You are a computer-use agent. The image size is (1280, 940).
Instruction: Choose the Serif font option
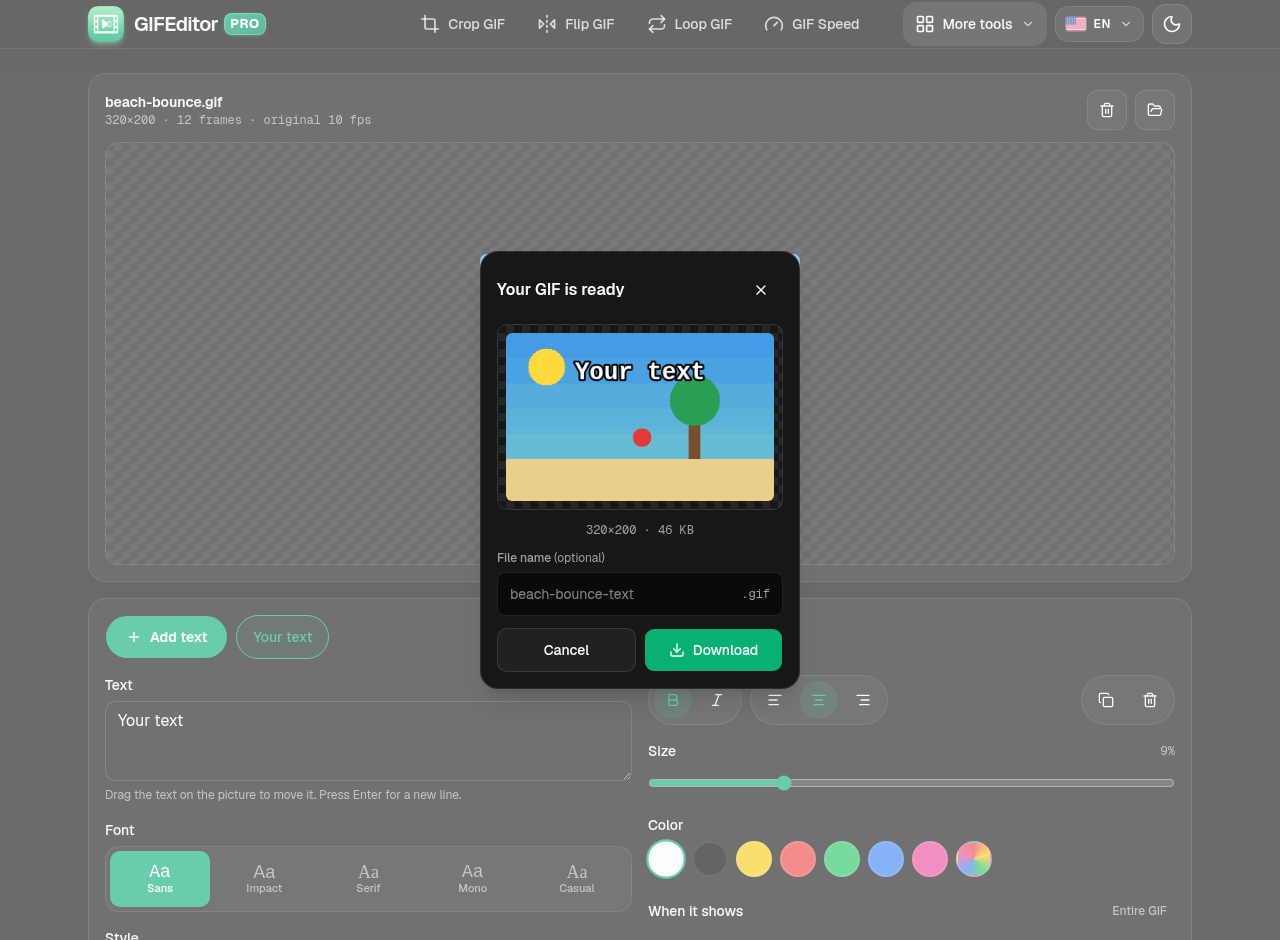(368, 879)
